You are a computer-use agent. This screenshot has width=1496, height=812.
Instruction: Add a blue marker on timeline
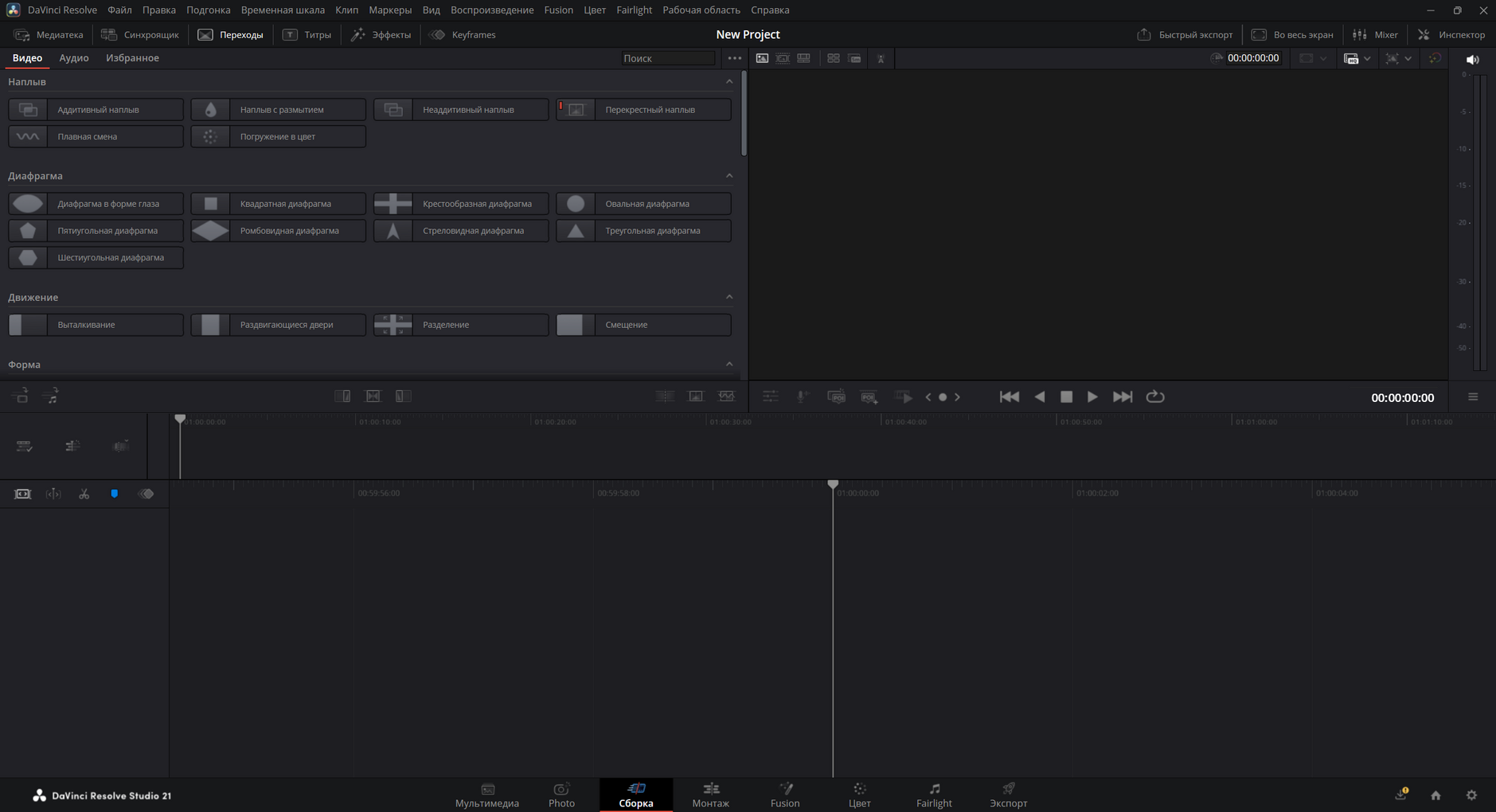pyautogui.click(x=114, y=494)
